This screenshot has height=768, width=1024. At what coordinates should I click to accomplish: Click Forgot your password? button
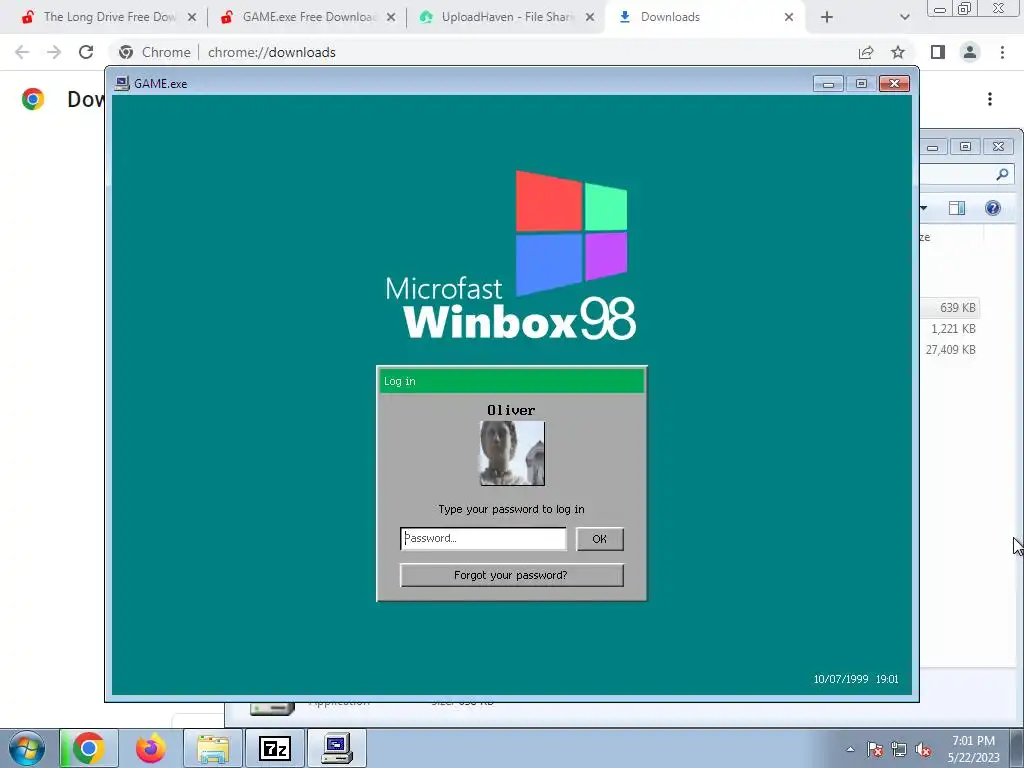click(x=511, y=575)
